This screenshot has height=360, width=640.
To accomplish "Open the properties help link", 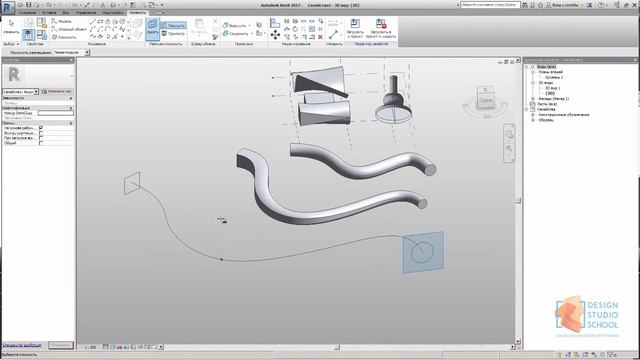I will [22, 345].
